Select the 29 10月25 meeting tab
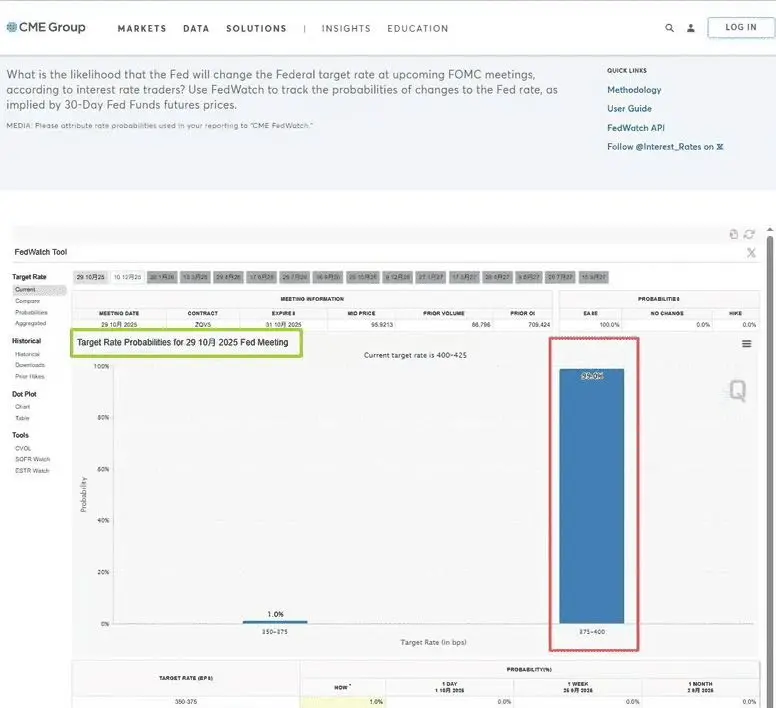Viewport: 776px width, 708px height. (x=91, y=277)
